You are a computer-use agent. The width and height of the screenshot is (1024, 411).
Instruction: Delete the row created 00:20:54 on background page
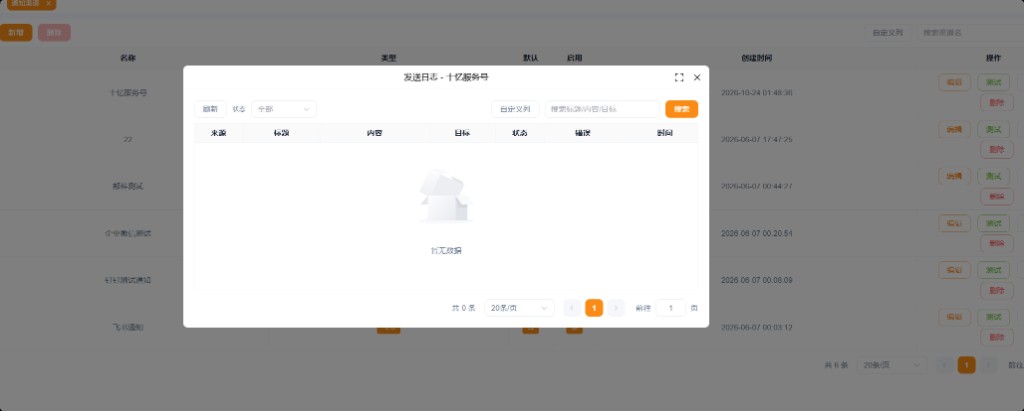(x=997, y=244)
